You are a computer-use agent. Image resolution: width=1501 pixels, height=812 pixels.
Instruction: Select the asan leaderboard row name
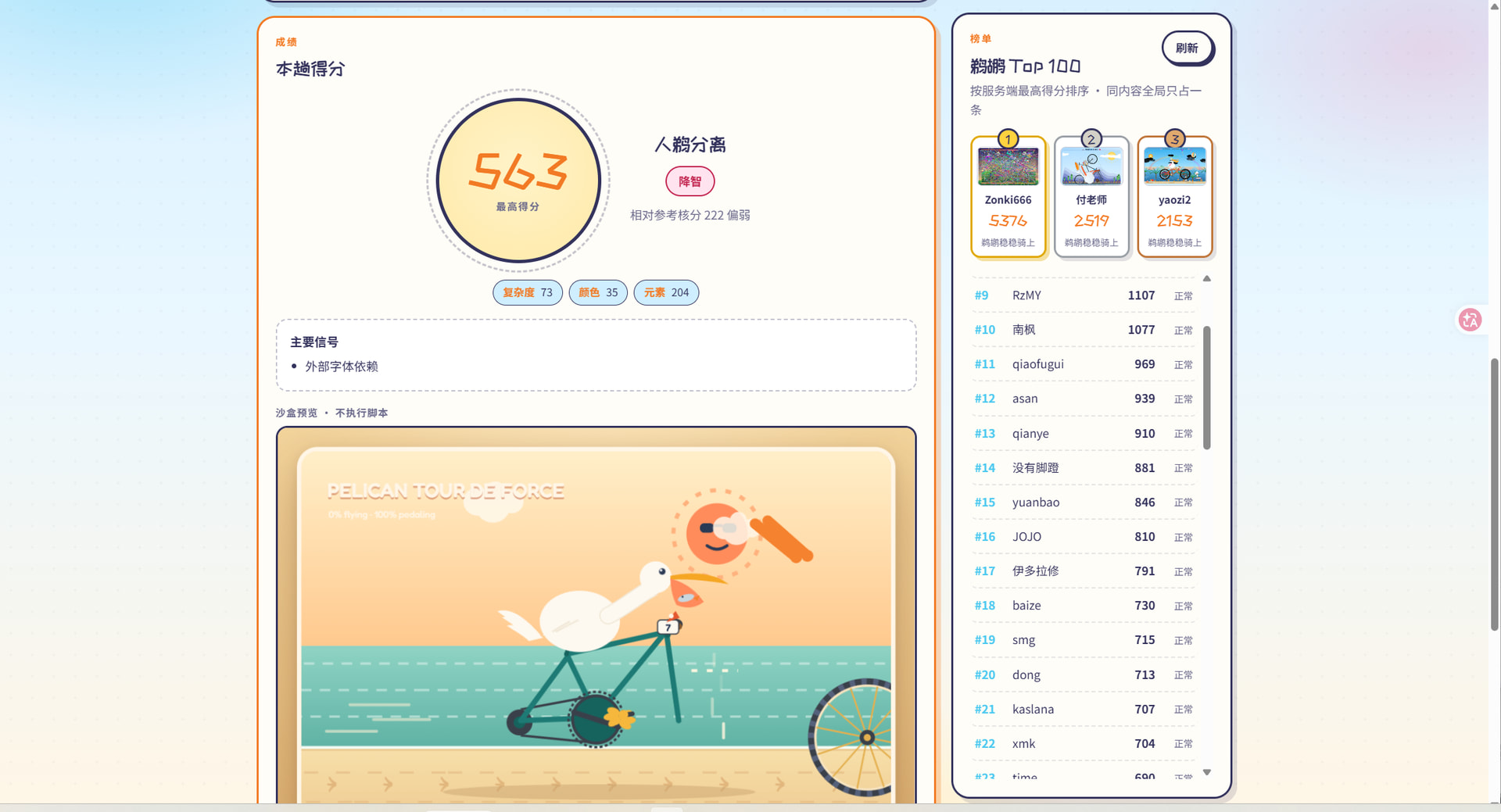pyautogui.click(x=1025, y=399)
